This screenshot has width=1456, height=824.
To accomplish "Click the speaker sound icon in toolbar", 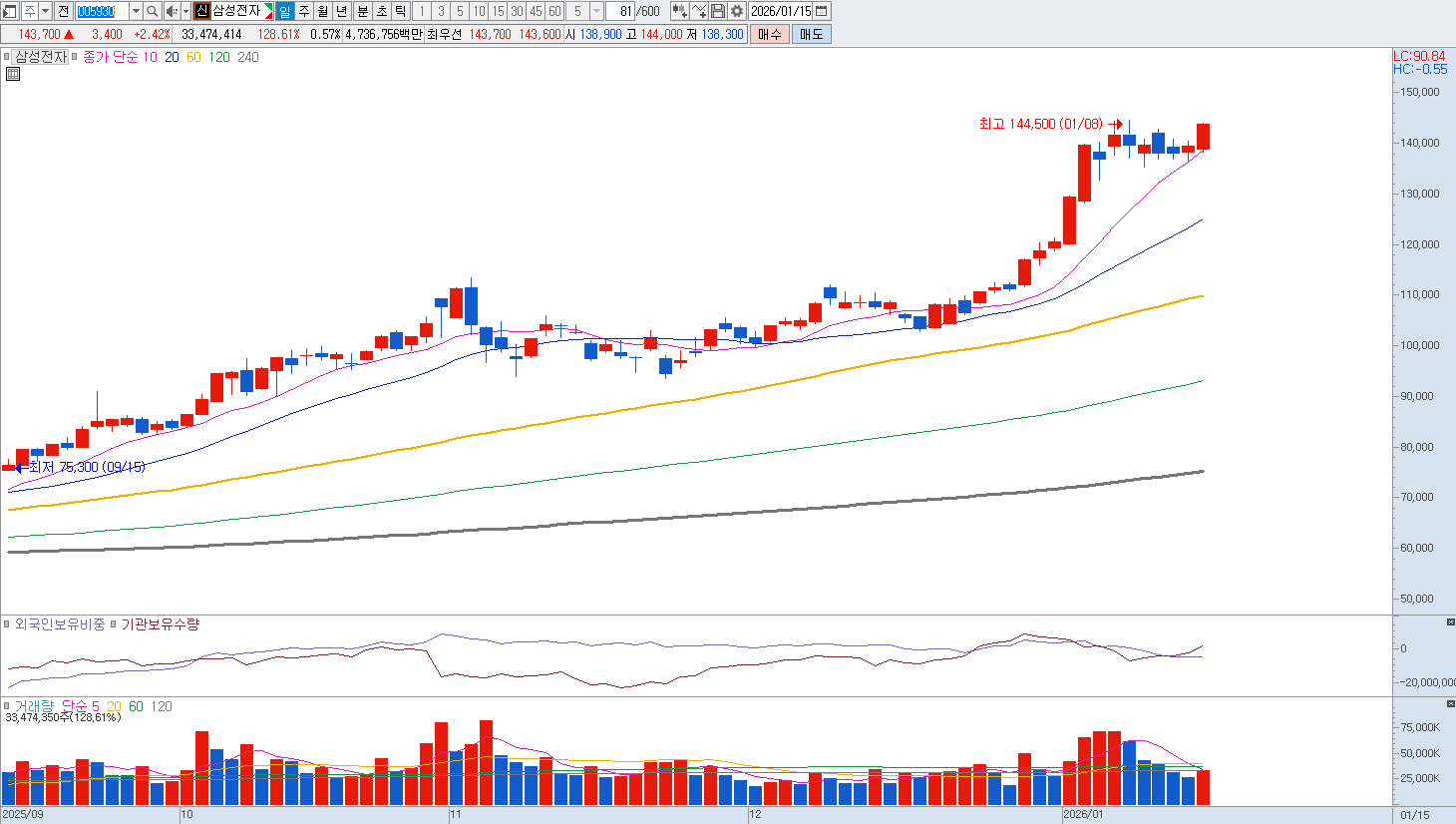I will pyautogui.click(x=171, y=11).
